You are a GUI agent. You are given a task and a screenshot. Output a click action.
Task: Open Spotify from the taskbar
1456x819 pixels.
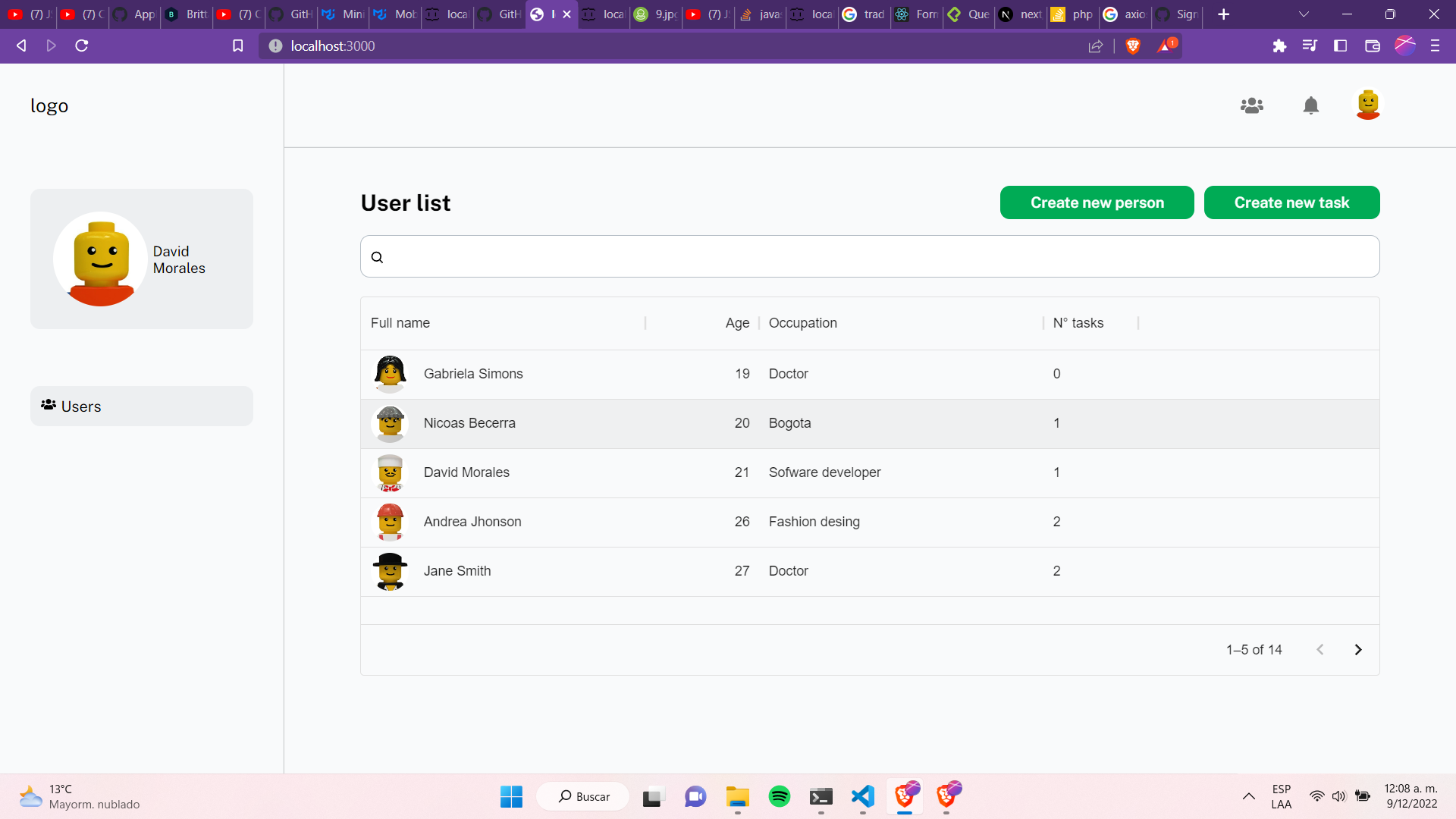779,796
